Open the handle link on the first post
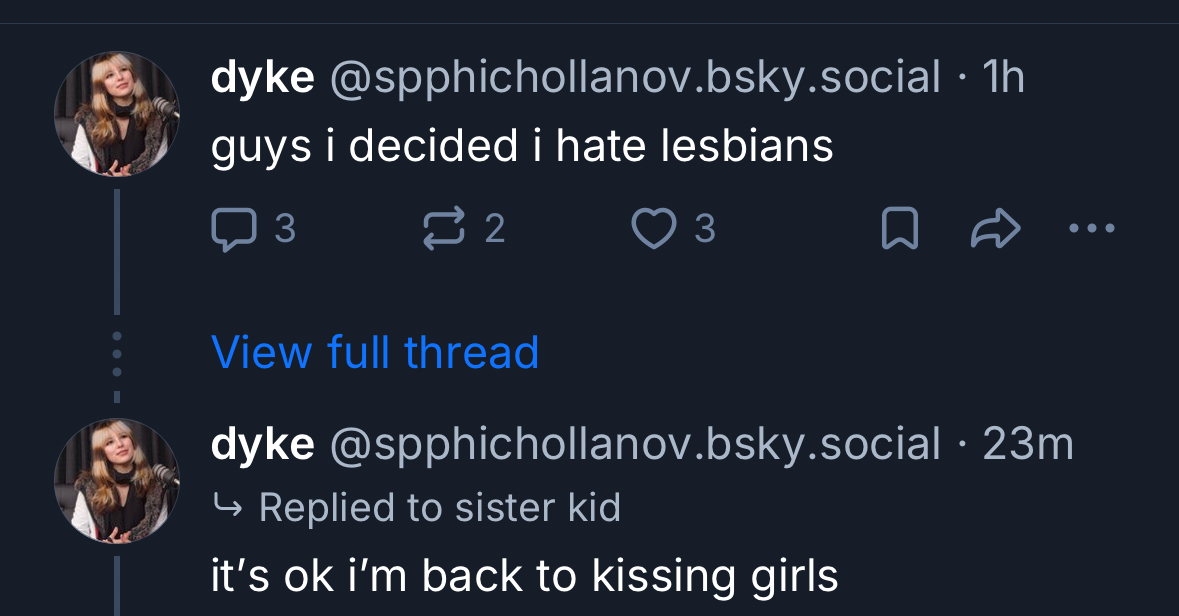Screen dimensions: 1179x616 click(634, 78)
